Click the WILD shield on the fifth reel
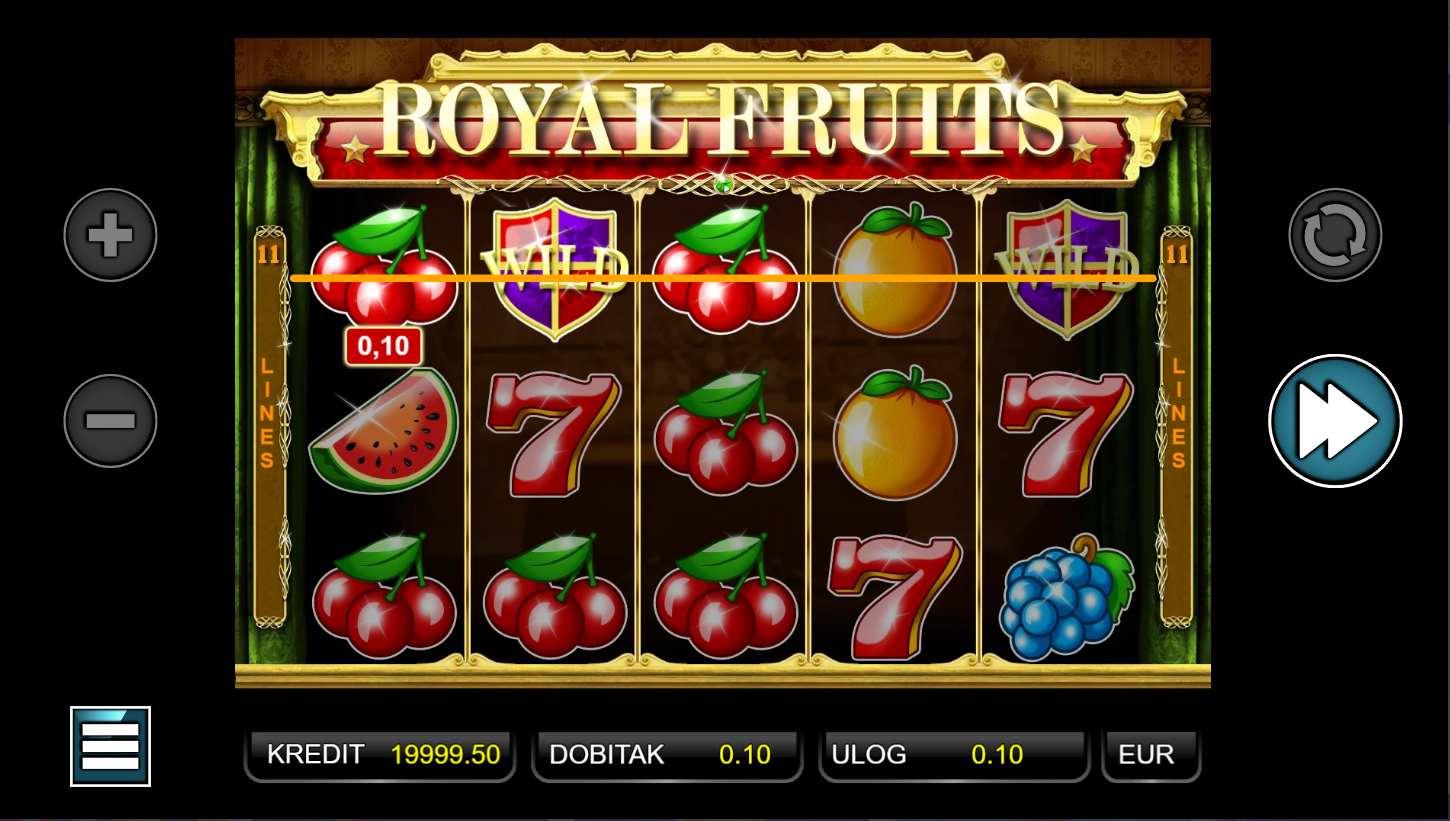Viewport: 1450px width, 821px height. point(1067,268)
